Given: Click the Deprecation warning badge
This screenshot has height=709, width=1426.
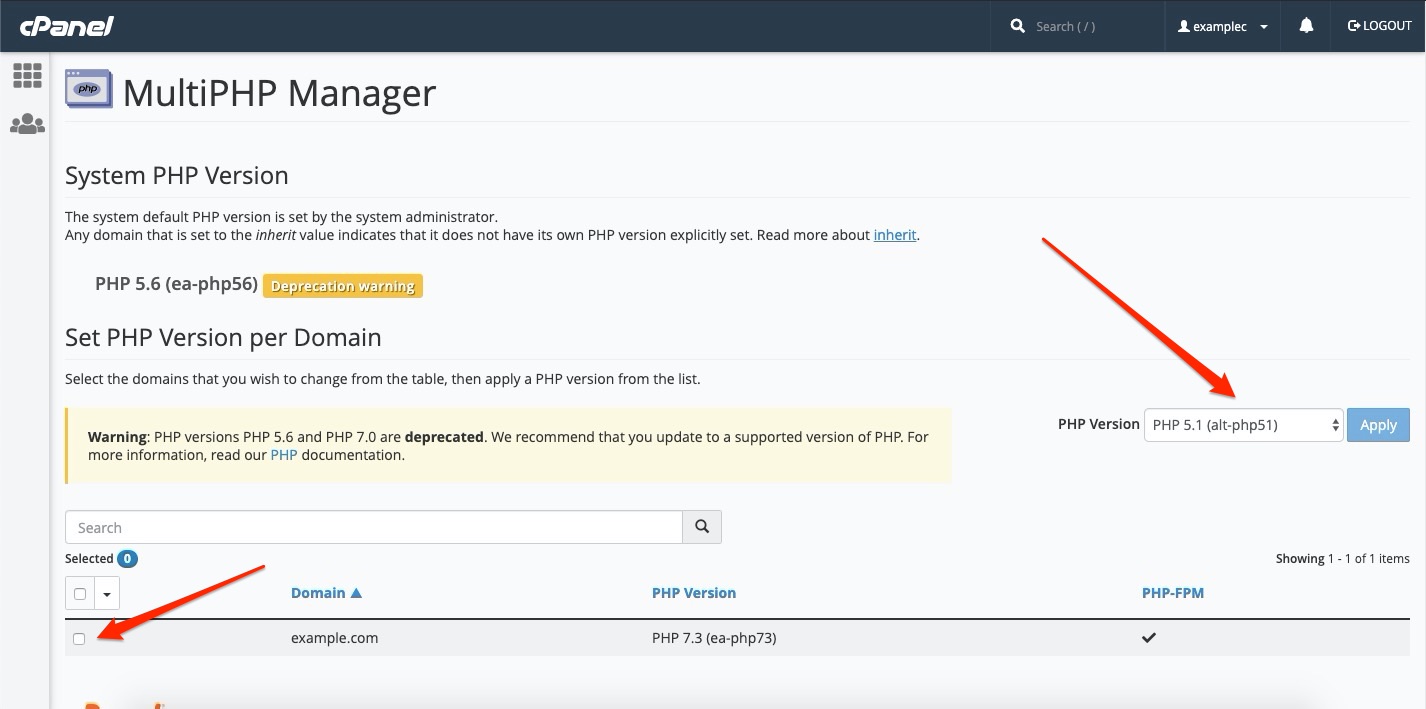Looking at the screenshot, I should coord(343,286).
